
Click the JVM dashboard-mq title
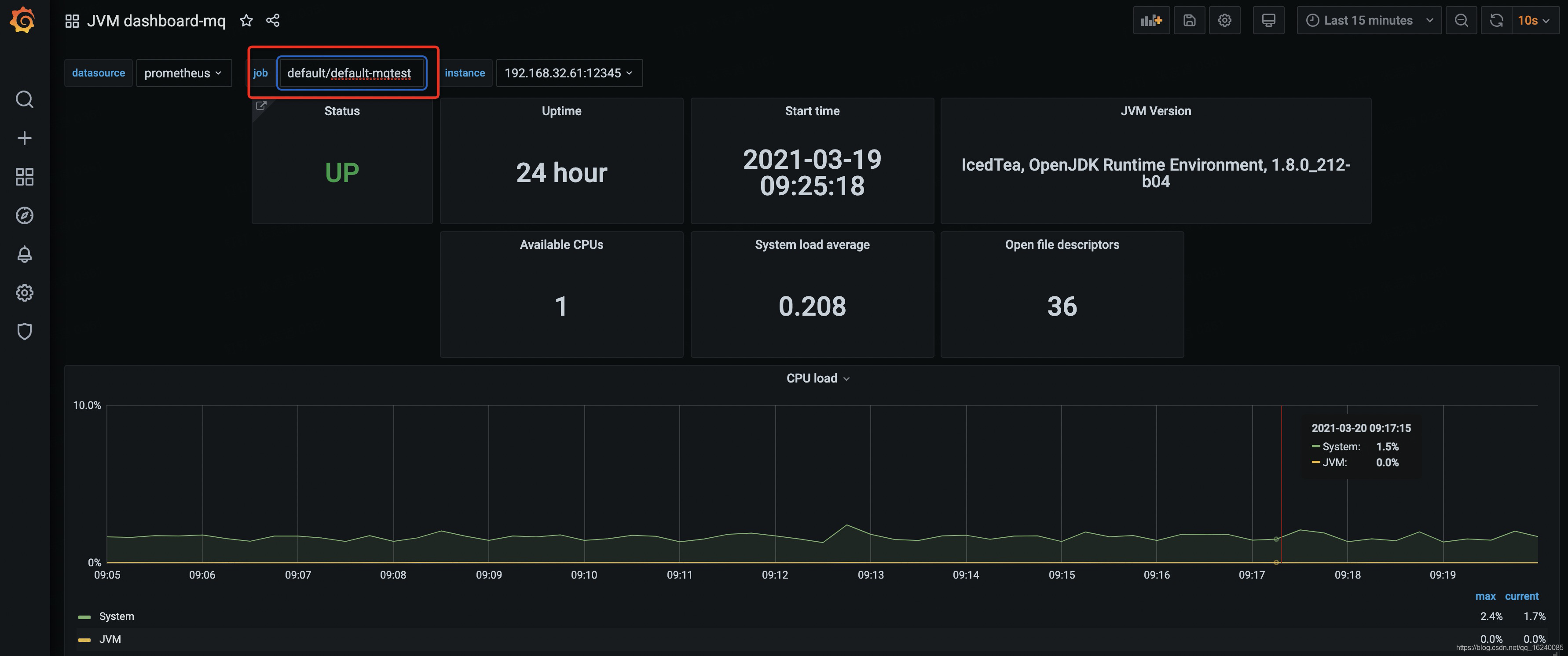point(156,21)
